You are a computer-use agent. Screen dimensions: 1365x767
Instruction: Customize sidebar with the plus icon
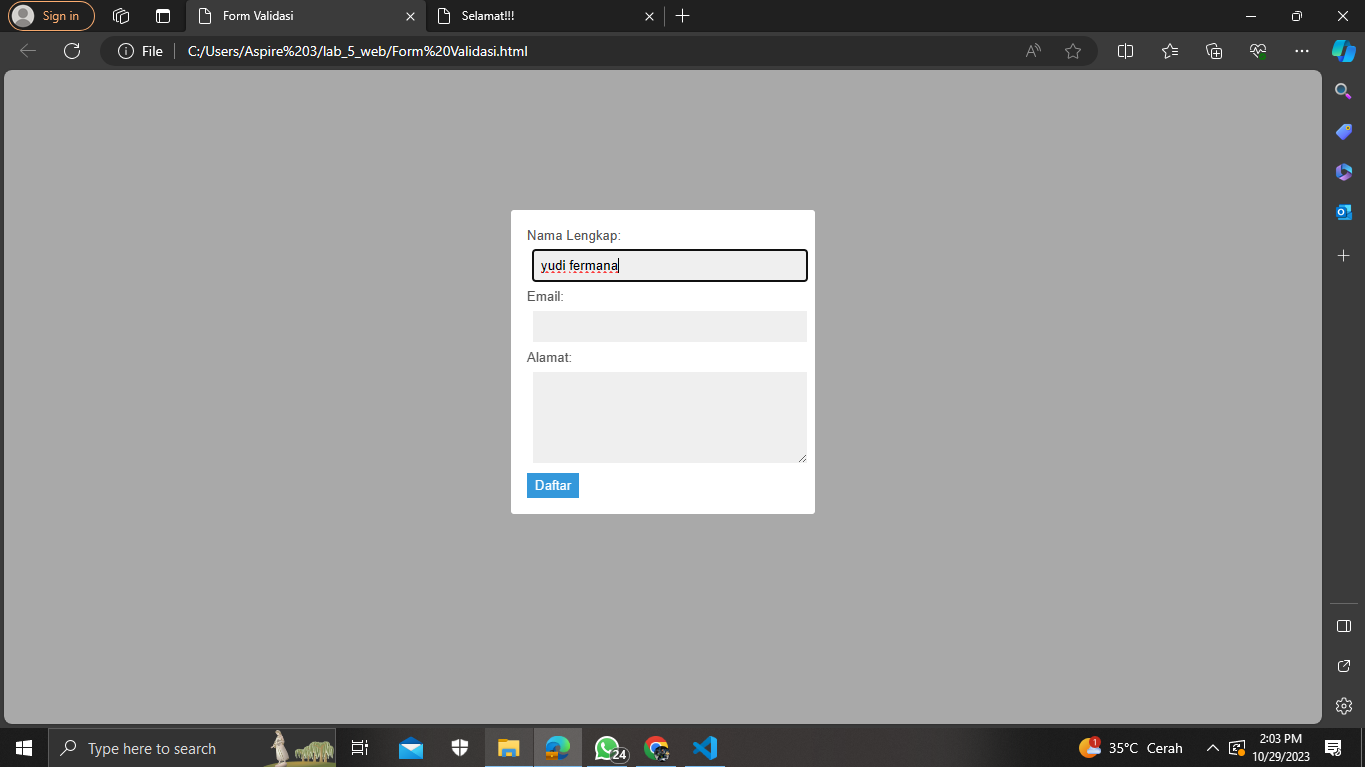[x=1343, y=255]
